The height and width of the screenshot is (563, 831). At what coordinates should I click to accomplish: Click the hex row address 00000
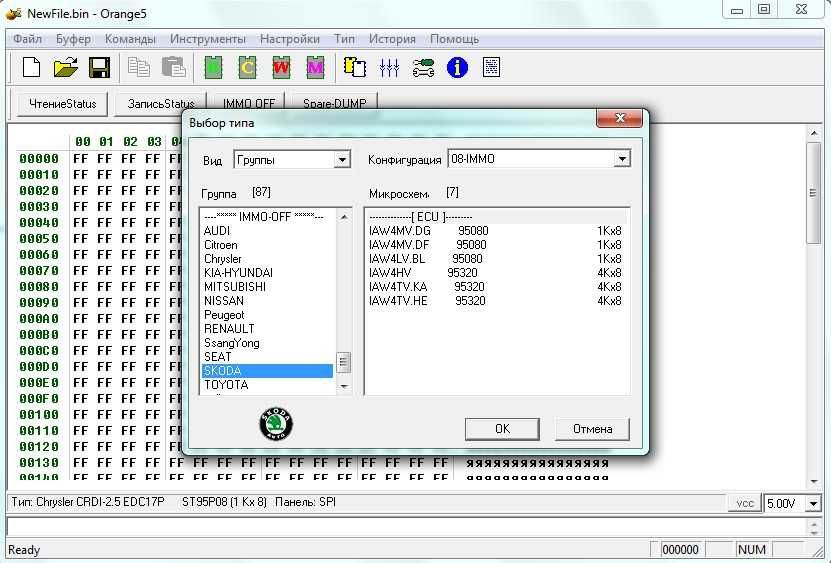39,159
